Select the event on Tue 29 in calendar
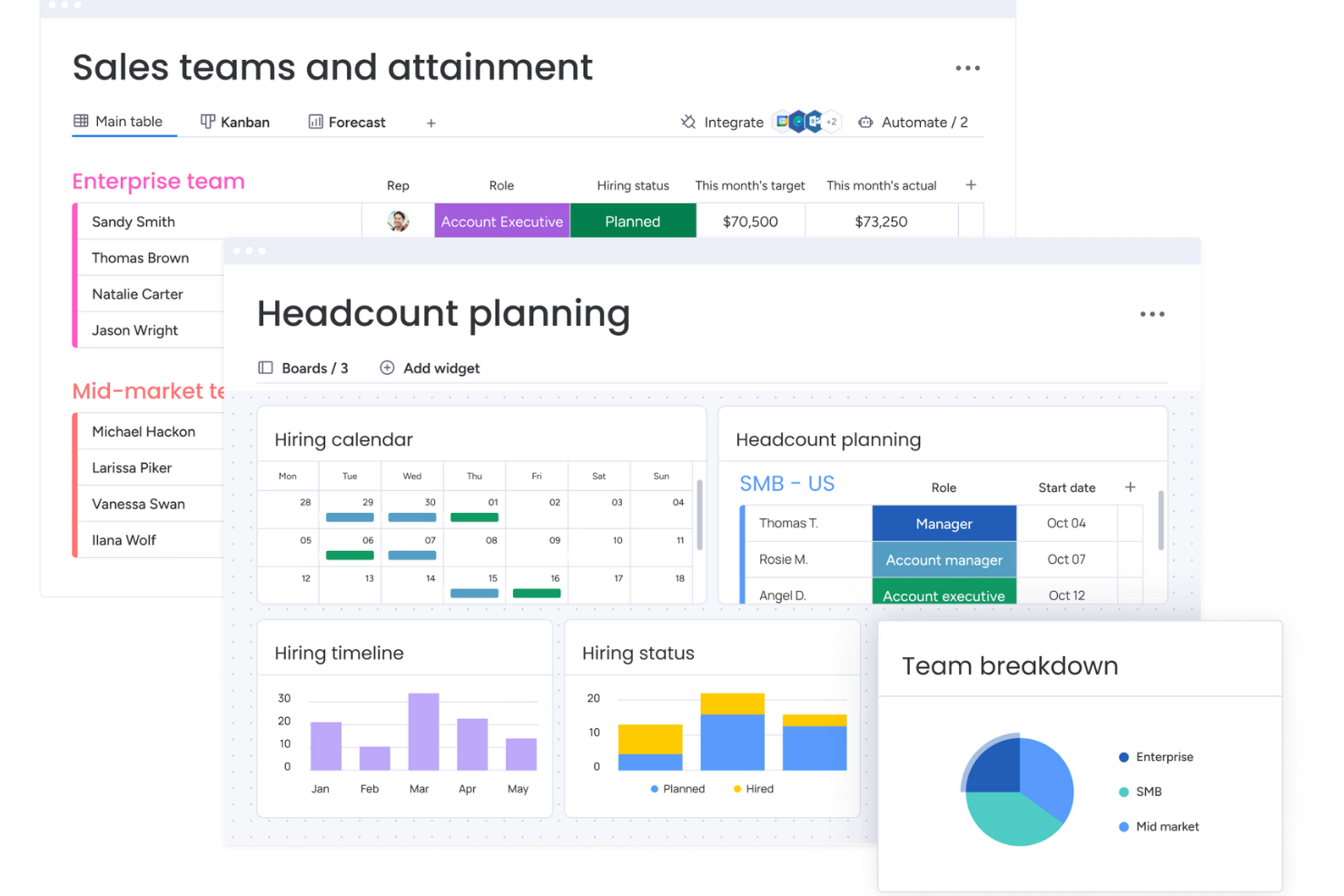 click(350, 517)
